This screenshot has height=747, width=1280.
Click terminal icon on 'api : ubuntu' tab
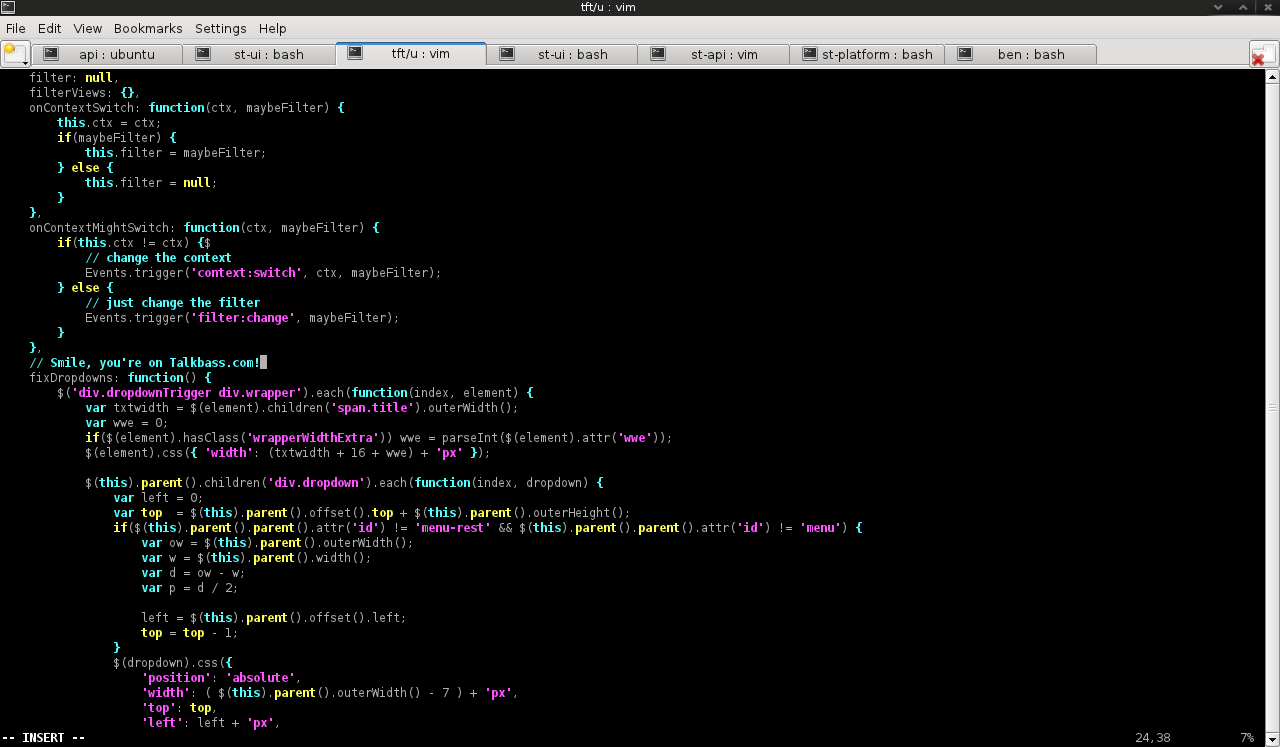pos(51,54)
